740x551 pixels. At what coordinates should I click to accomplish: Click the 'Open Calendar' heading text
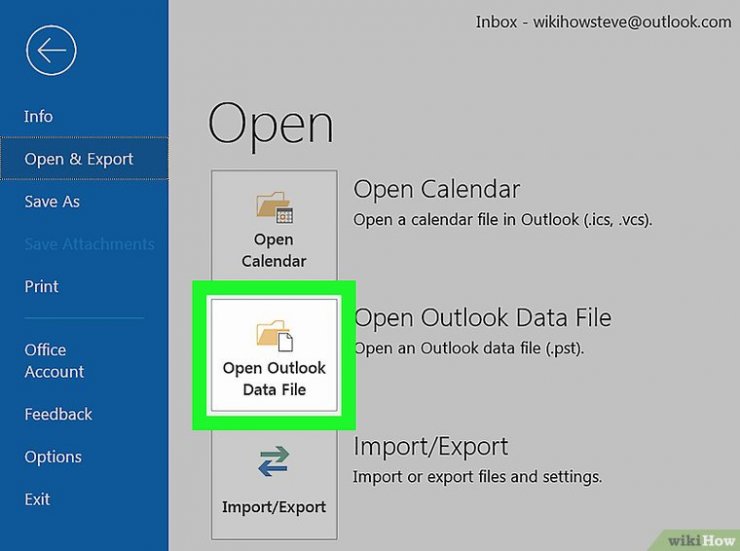[x=437, y=190]
